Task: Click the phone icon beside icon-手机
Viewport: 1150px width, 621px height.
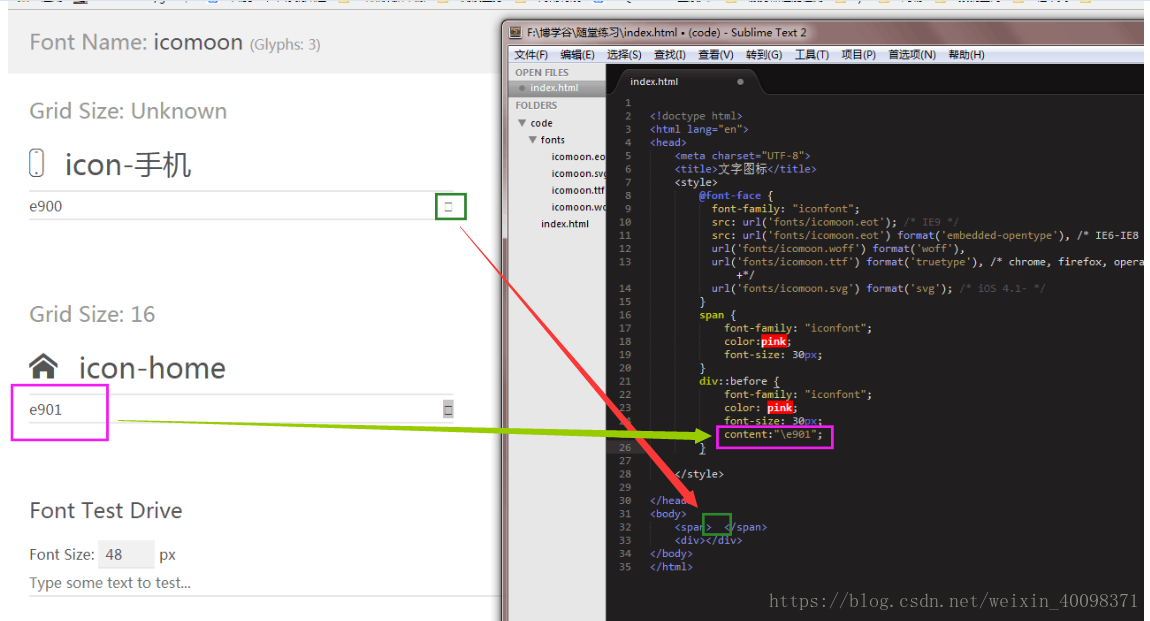Action: tap(37, 163)
